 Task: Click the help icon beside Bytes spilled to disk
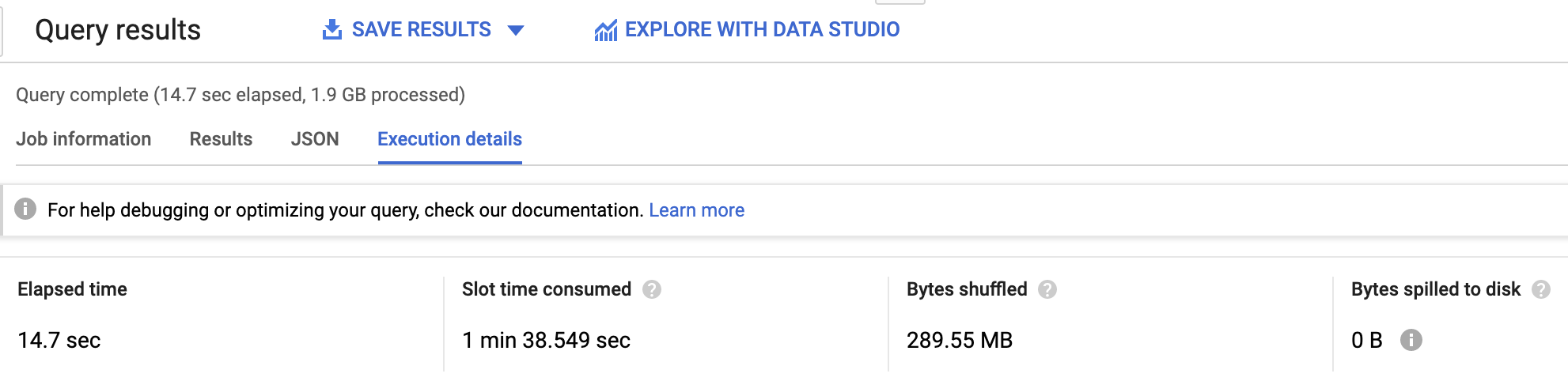[1541, 289]
